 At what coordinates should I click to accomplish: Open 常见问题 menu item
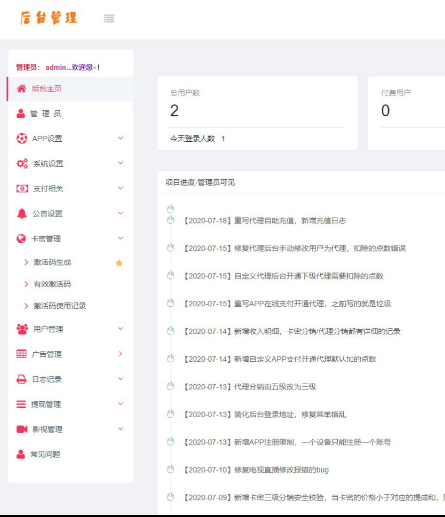(x=70, y=454)
